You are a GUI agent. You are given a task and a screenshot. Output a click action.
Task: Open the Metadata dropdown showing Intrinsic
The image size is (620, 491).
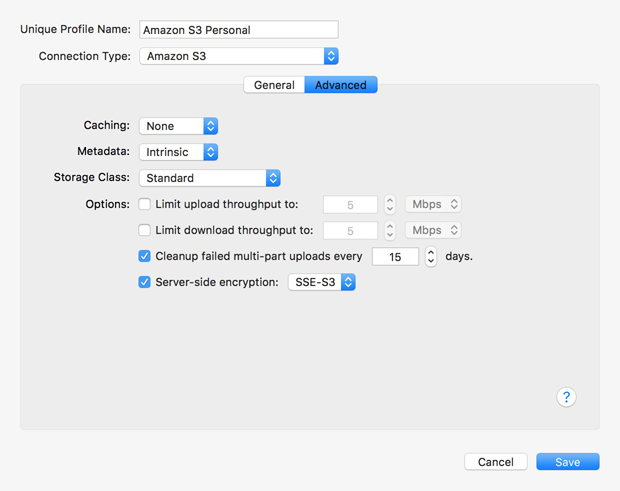point(178,152)
